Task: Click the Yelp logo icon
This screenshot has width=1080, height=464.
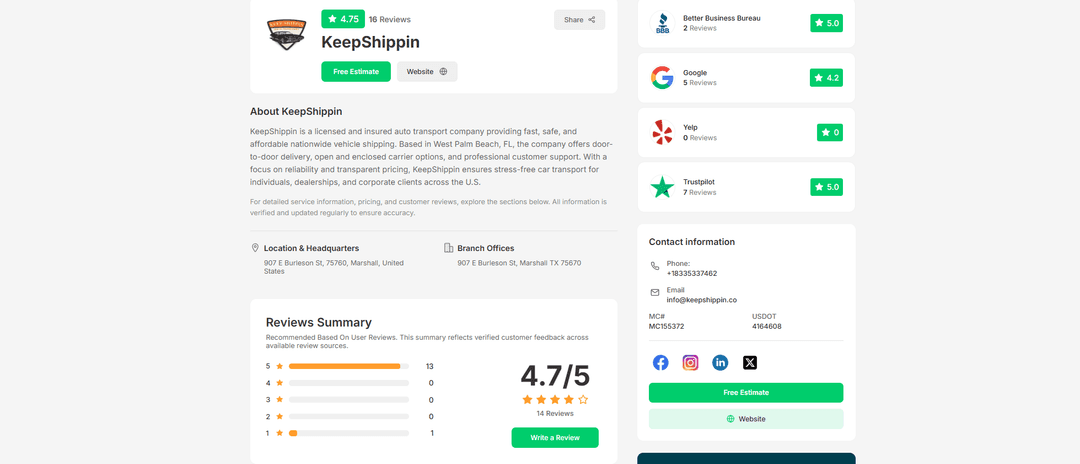Action: tap(662, 132)
